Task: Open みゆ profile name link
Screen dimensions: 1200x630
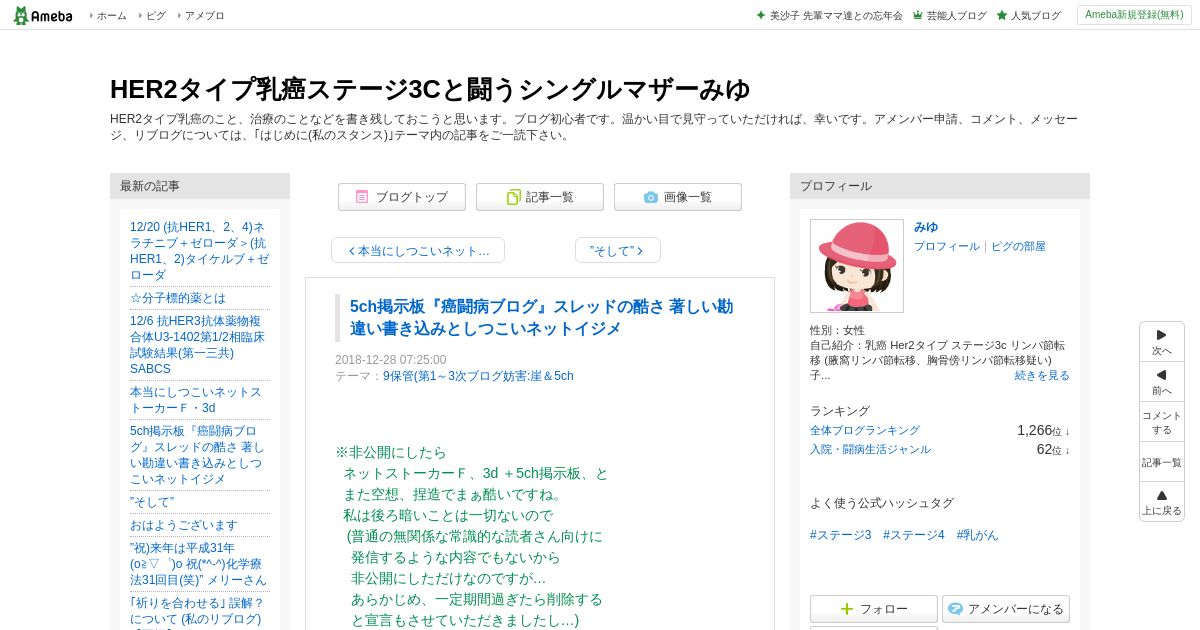Action: (x=926, y=227)
